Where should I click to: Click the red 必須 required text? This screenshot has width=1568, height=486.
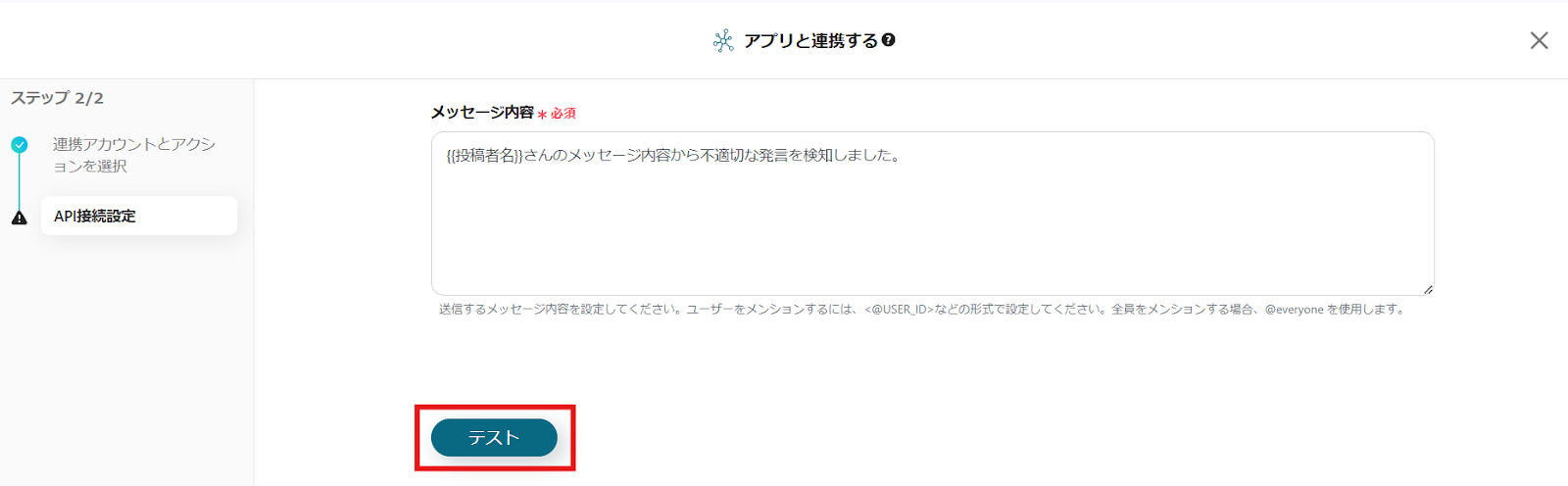[x=563, y=114]
